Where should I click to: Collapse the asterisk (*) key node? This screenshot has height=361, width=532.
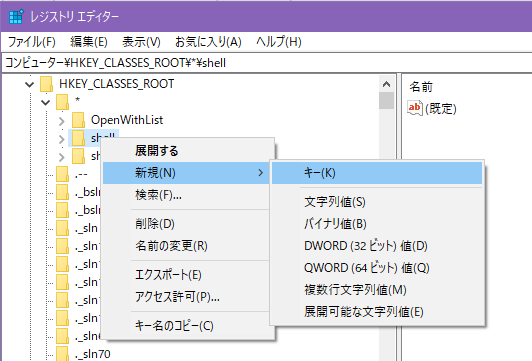click(46, 102)
